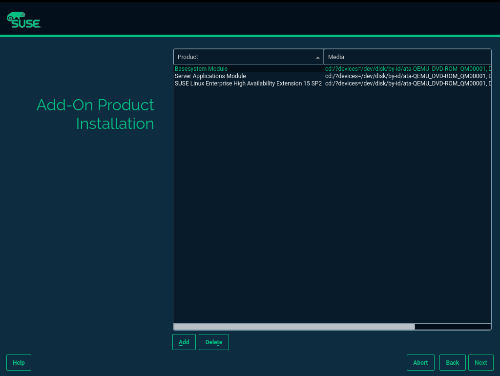This screenshot has height=376, width=500.
Task: Select the Server Applications Module row
Action: coord(332,76)
